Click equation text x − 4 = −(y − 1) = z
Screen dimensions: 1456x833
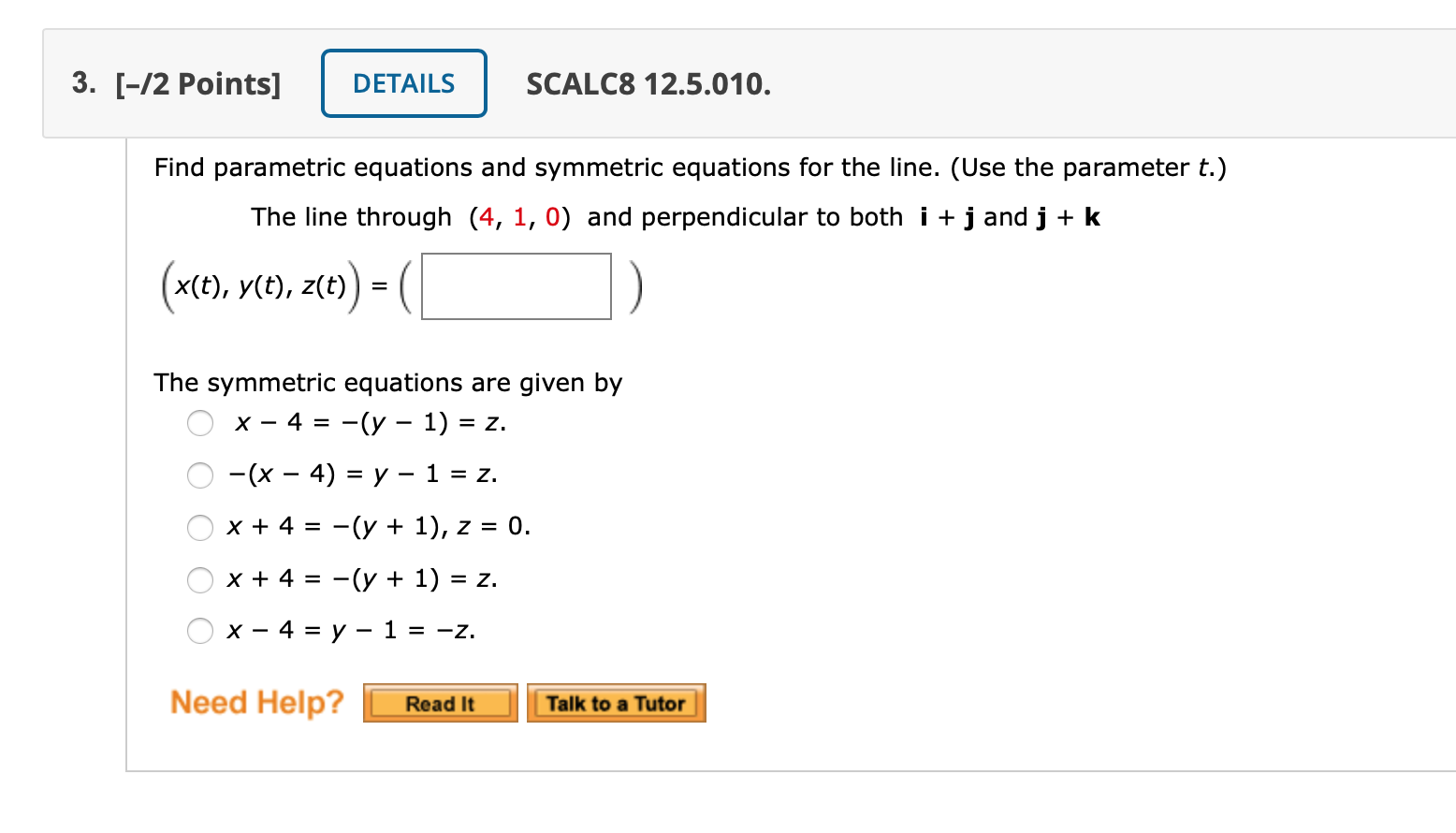pos(371,423)
